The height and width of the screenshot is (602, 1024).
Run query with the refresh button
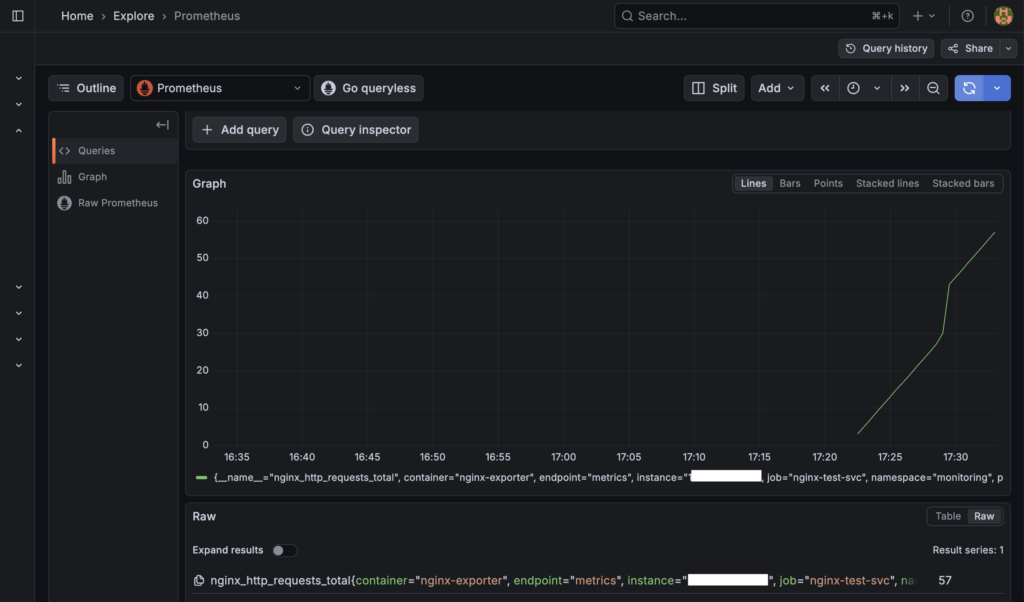click(x=969, y=88)
